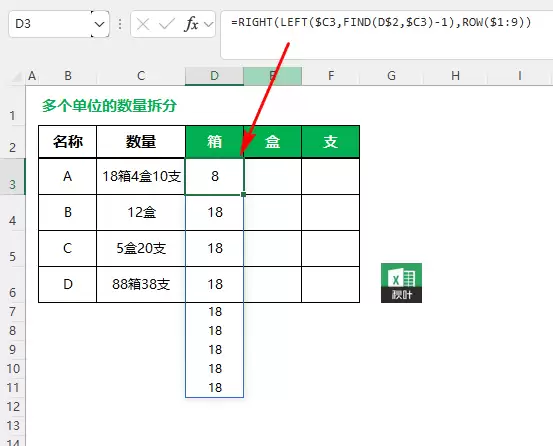Viewport: 553px width, 446px height.
Task: Click the Select All corner triangle
Action: tap(16, 76)
